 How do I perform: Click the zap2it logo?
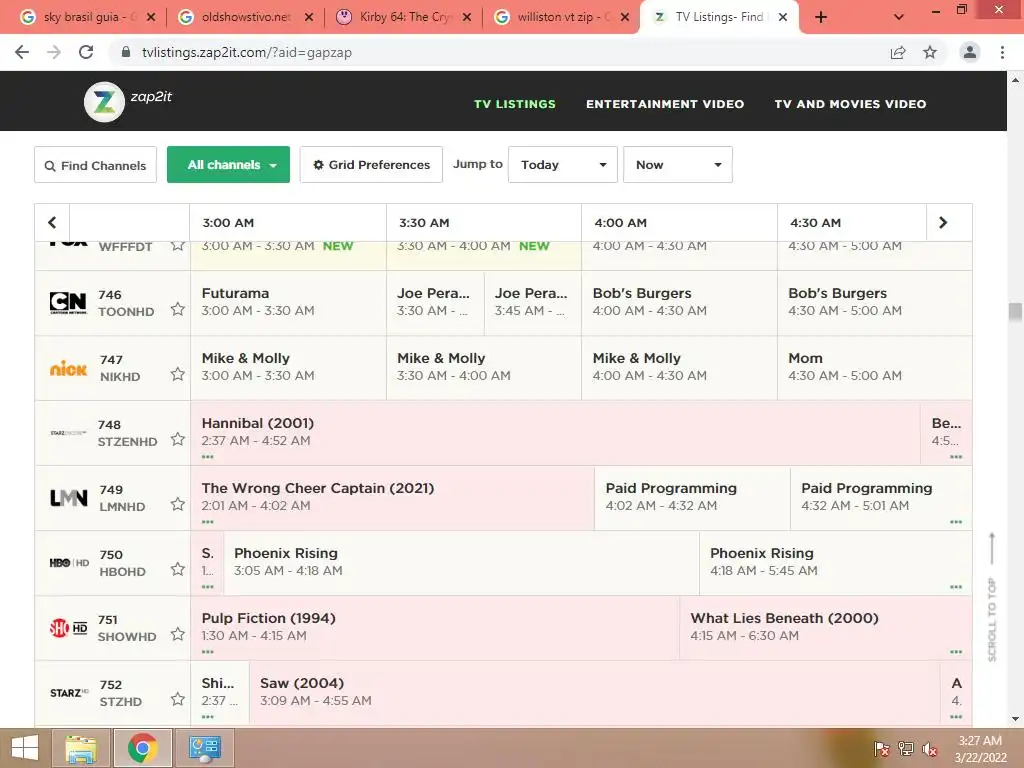point(128,101)
